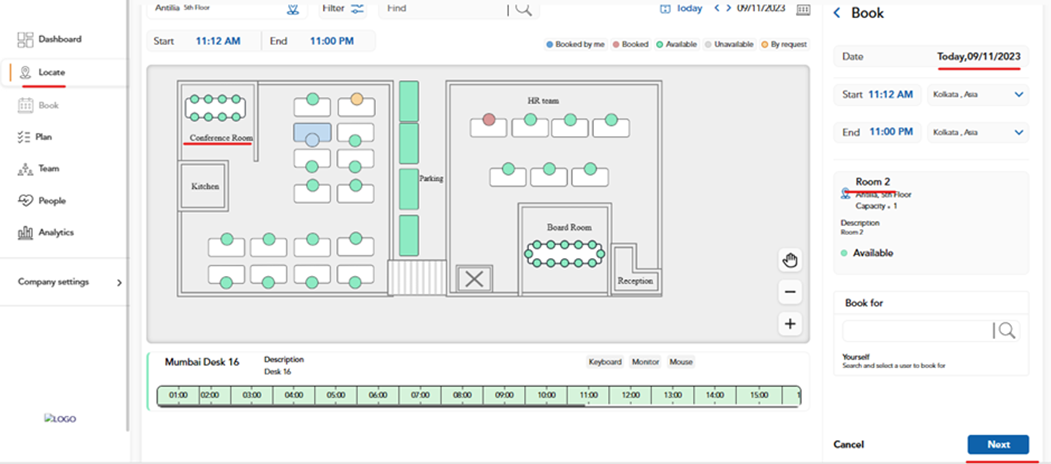Viewport: 1051px width, 464px height.
Task: Open the date picker calendar icon
Action: click(803, 9)
